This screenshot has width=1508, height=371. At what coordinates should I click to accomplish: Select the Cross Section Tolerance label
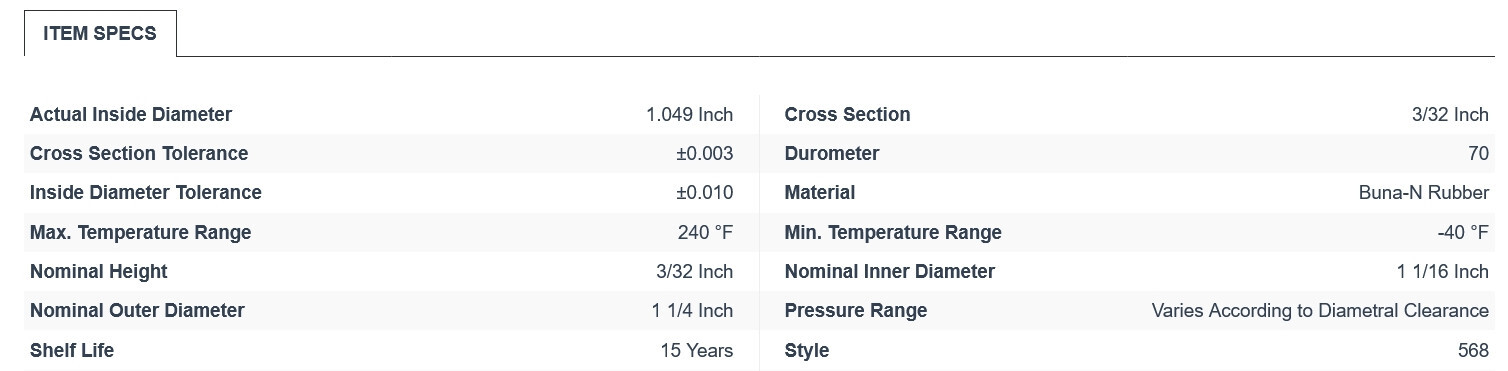coord(139,153)
